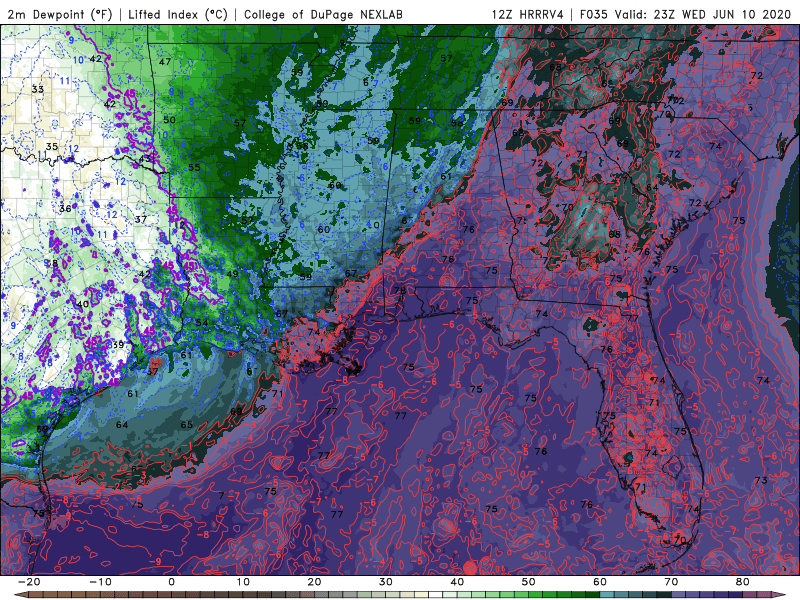Click the dewpoint value 55 on the map
The width and height of the screenshot is (800, 600).
(x=194, y=167)
